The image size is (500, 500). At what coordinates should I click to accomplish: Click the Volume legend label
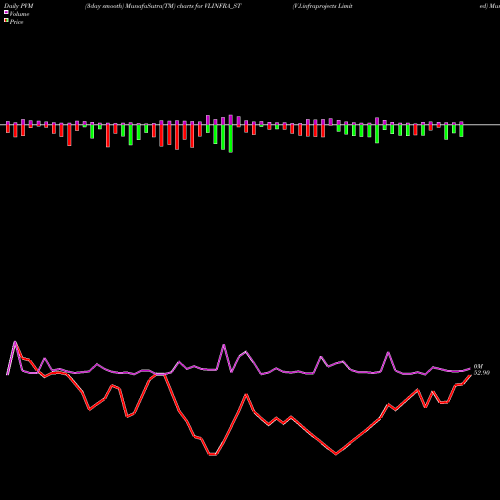coord(19,14)
